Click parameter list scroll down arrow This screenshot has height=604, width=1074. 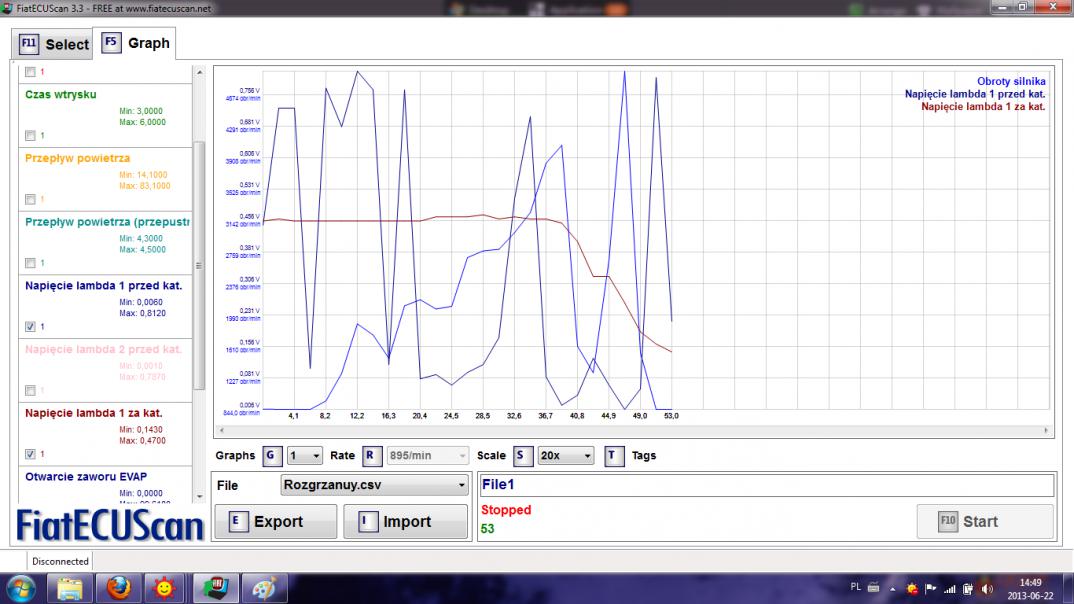[199, 496]
